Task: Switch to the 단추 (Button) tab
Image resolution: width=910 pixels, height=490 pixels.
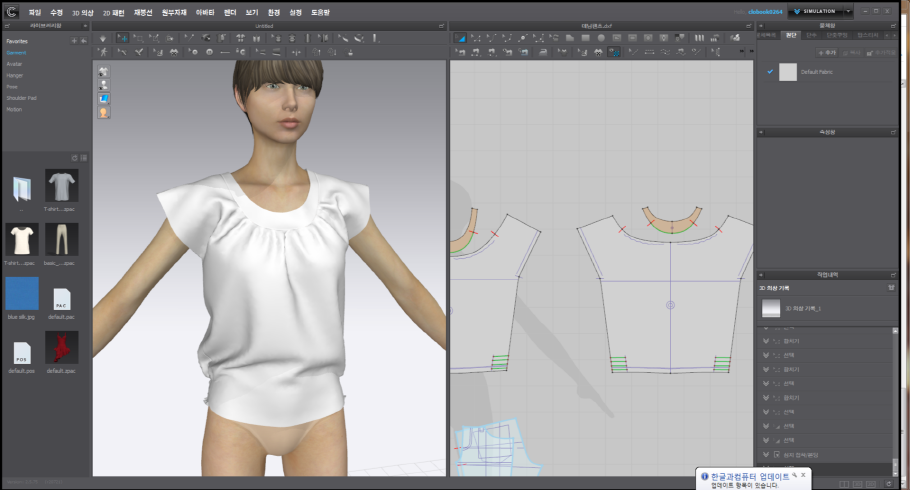Action: [811, 35]
